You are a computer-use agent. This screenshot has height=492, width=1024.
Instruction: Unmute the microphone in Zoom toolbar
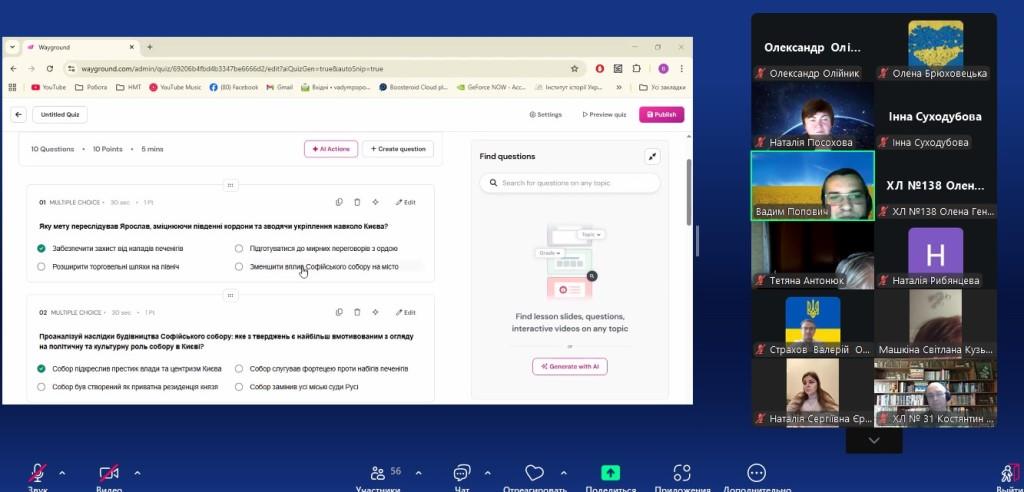38,473
